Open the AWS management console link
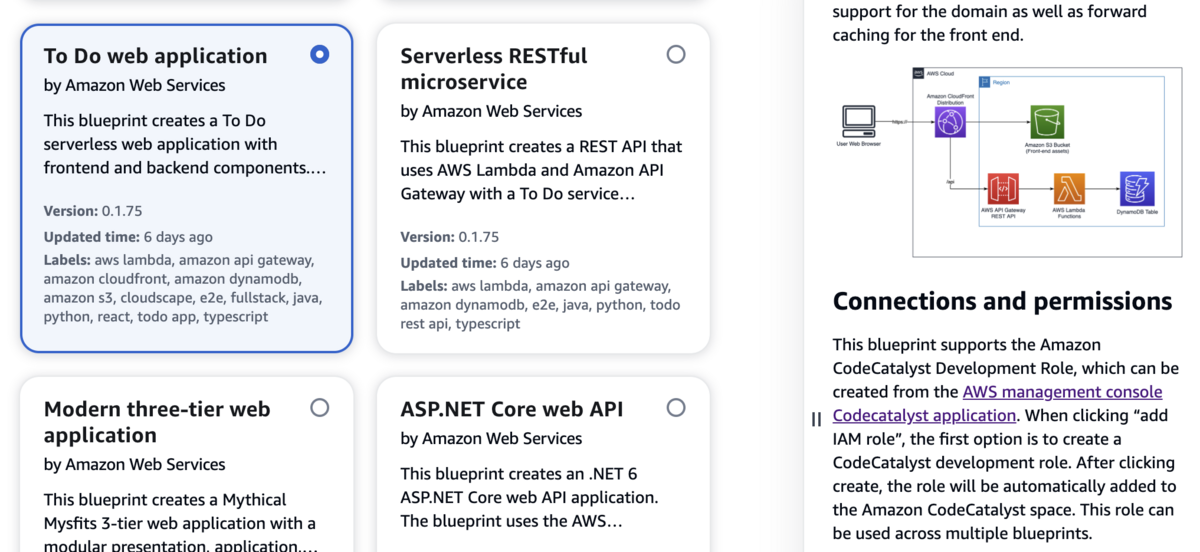Viewport: 1200px width, 552px height. click(1062, 392)
